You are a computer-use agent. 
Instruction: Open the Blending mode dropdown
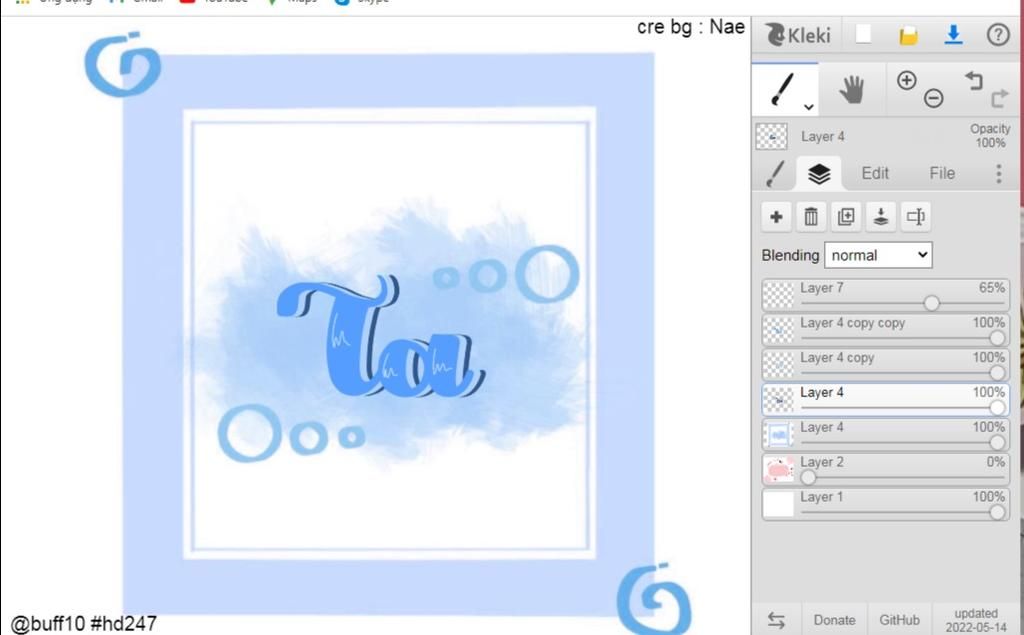click(x=878, y=255)
